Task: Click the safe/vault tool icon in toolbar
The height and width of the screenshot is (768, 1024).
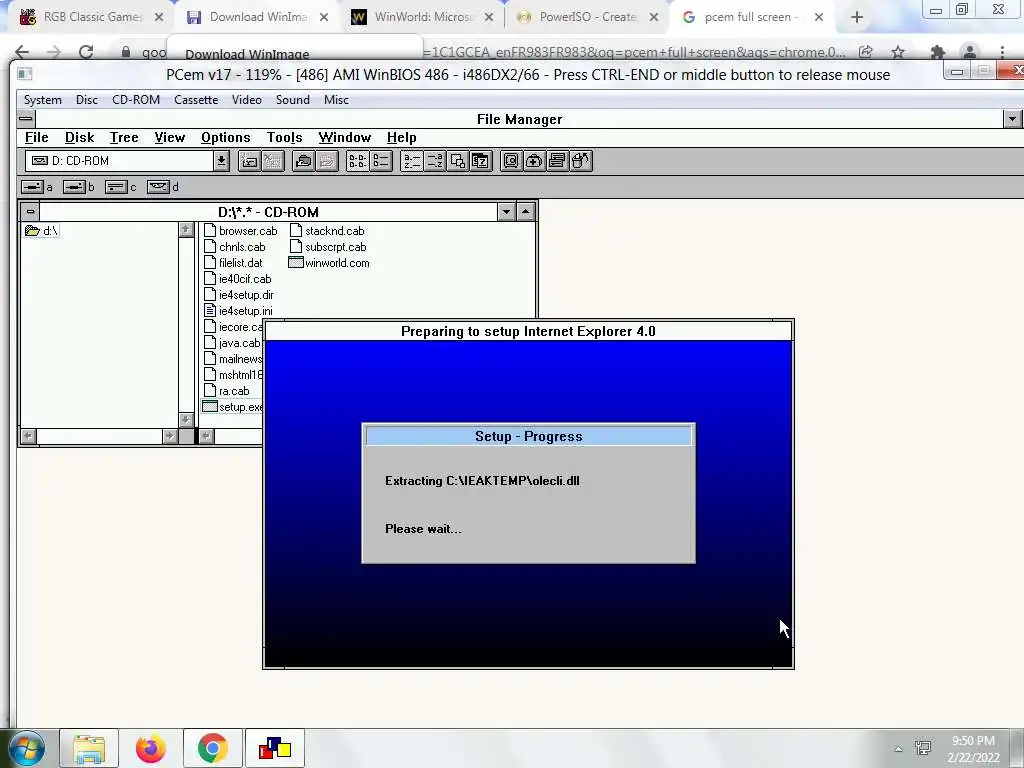Action: click(511, 161)
